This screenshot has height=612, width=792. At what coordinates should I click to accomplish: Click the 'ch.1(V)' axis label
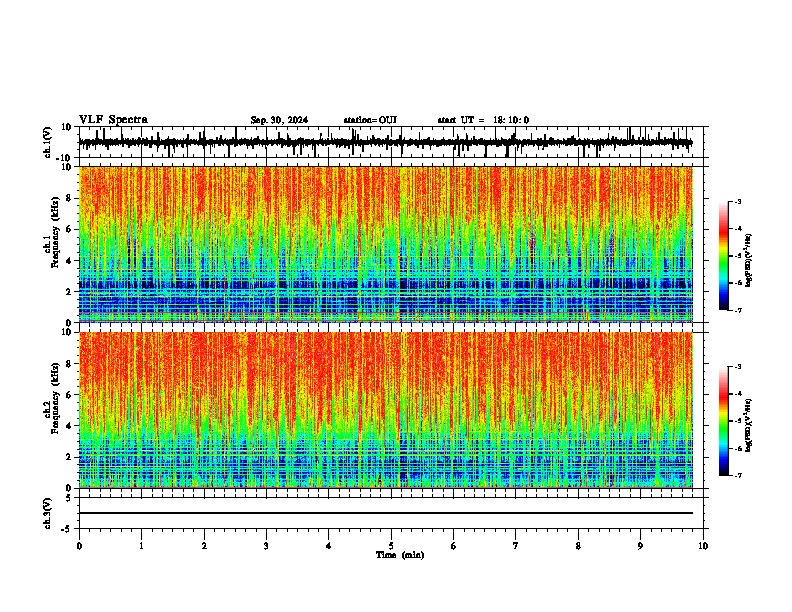48,142
